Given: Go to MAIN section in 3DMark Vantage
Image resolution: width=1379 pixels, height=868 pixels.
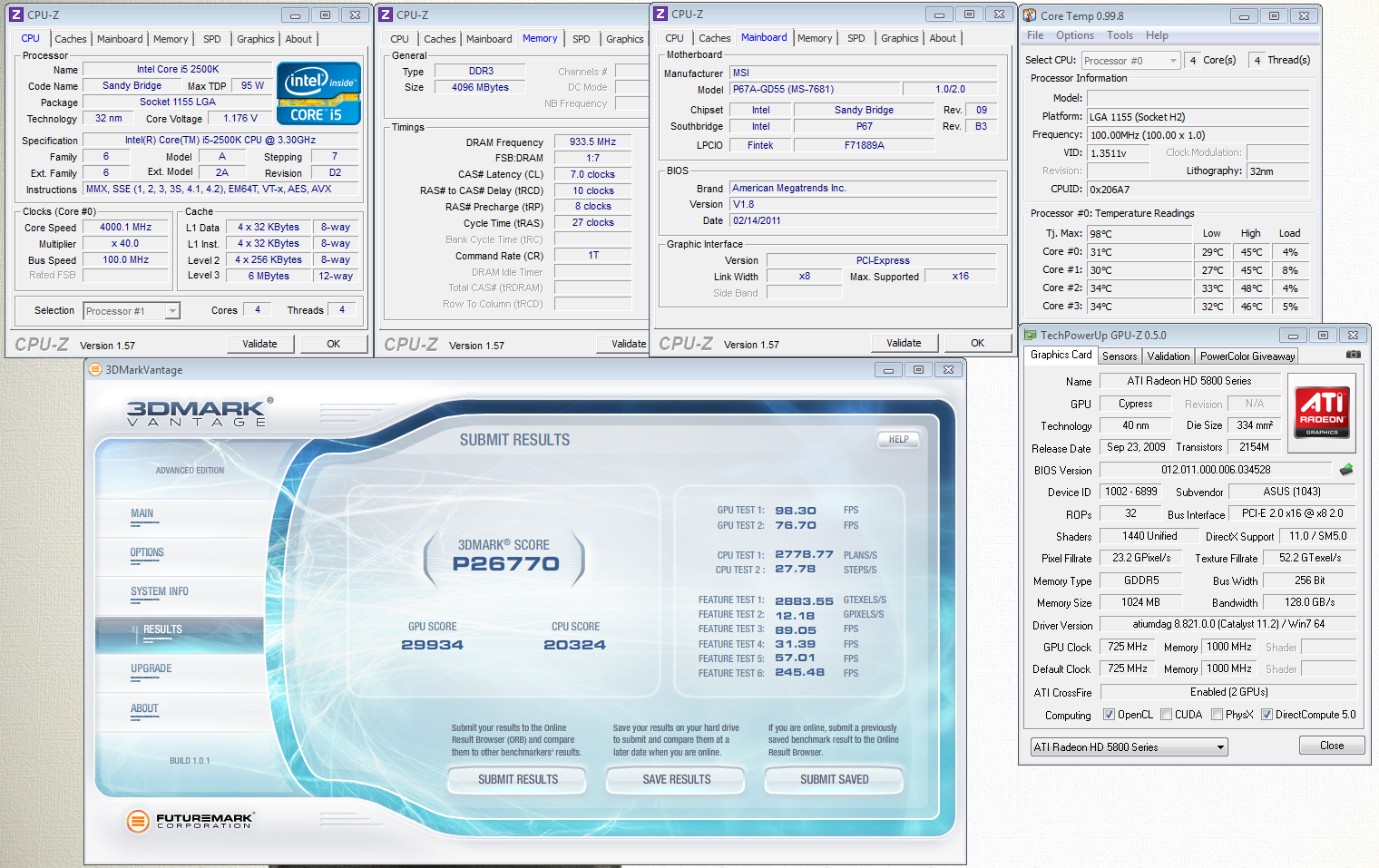Looking at the screenshot, I should coord(142,513).
